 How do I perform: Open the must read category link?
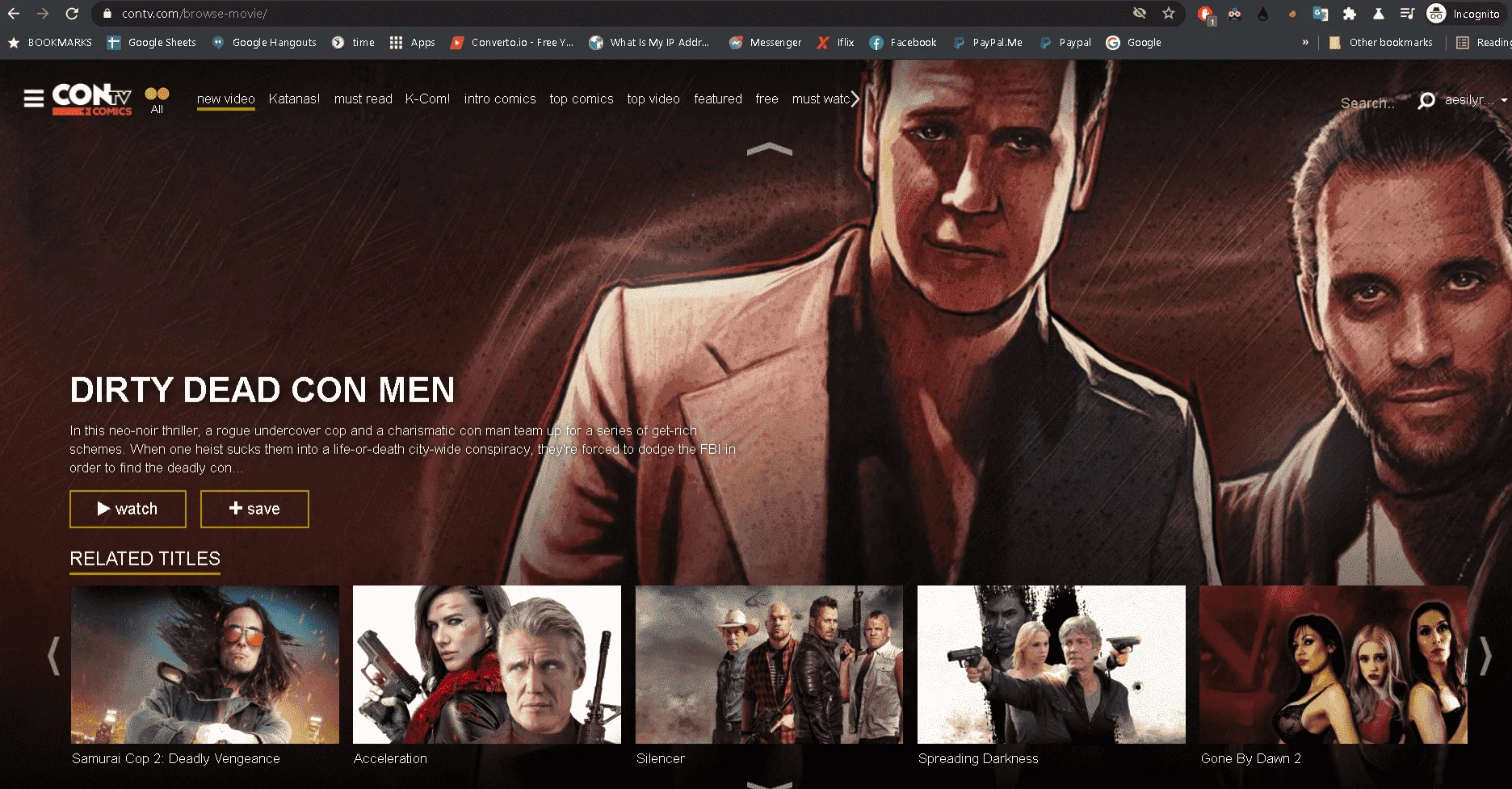(363, 99)
